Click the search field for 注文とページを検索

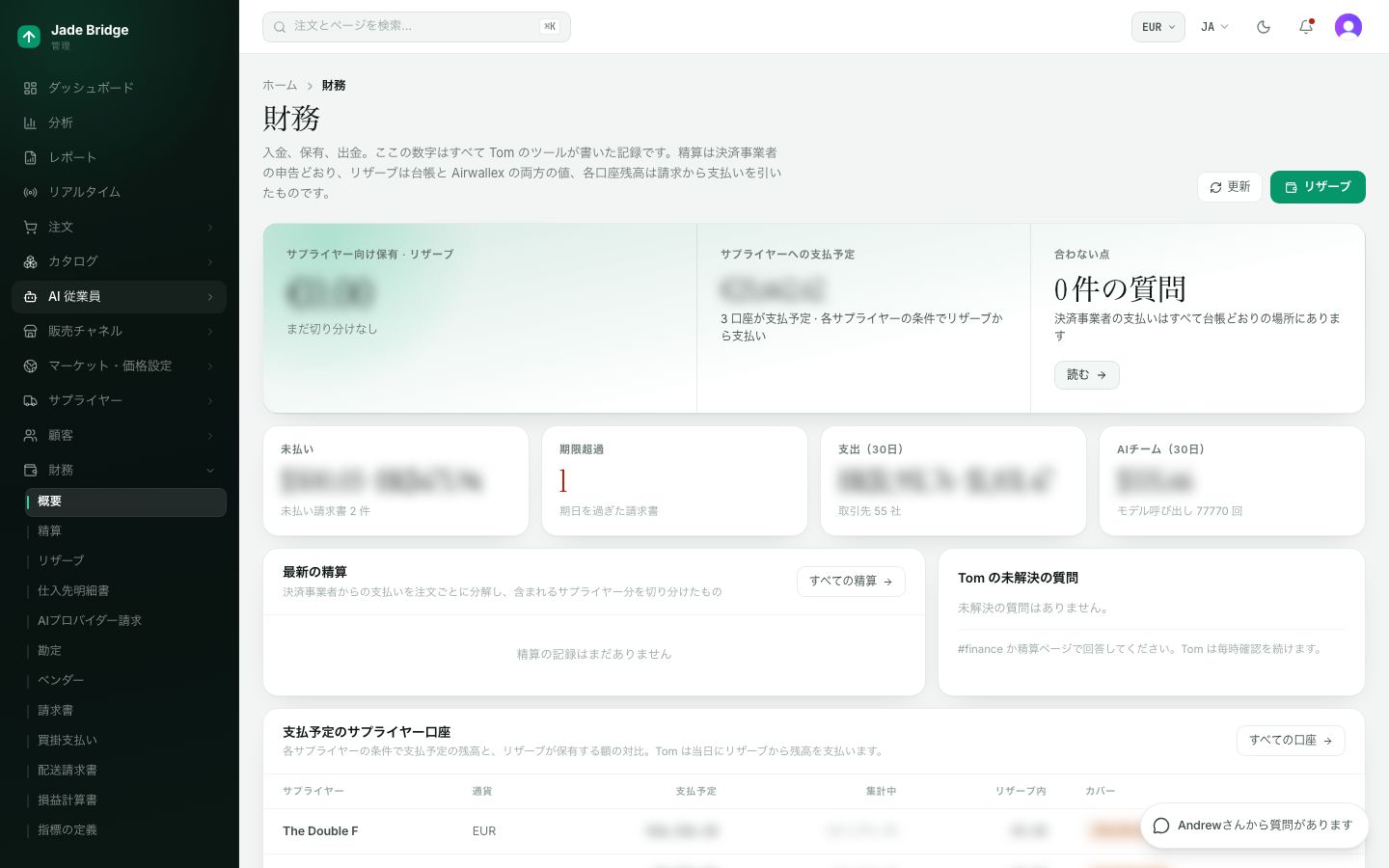417,27
